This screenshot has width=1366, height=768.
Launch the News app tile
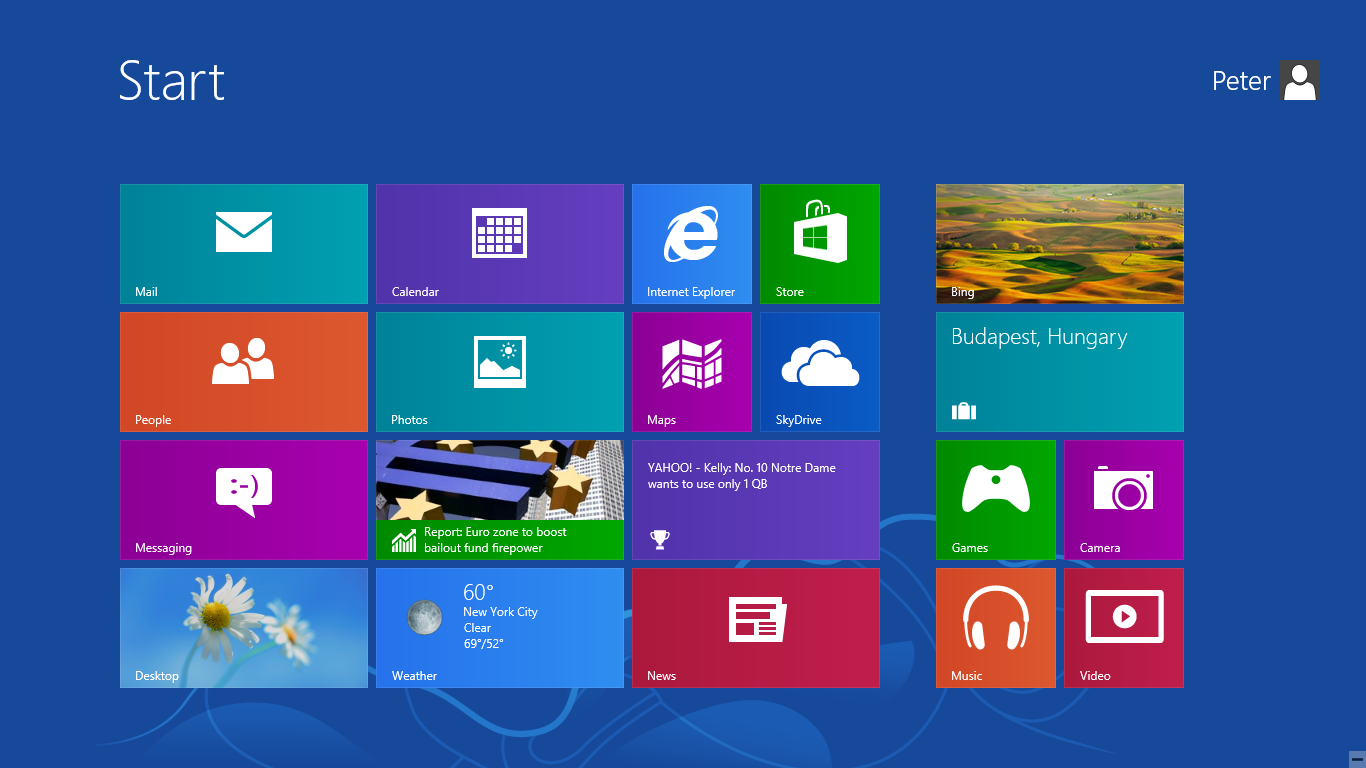[x=756, y=628]
